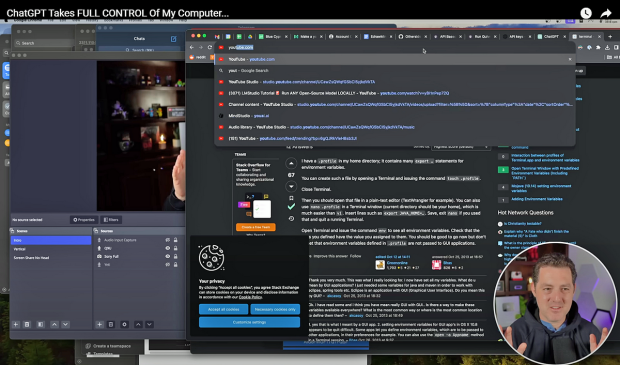Move selected source up with chevron
The image size is (620, 365).
click(x=138, y=324)
